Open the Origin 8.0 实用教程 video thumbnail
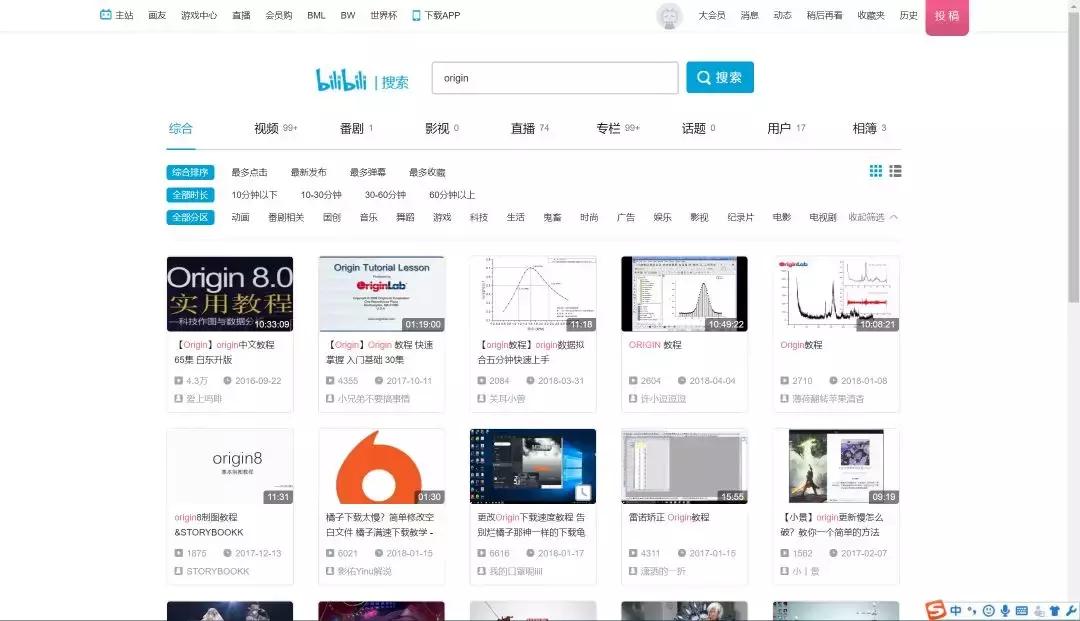1080x621 pixels. click(230, 292)
